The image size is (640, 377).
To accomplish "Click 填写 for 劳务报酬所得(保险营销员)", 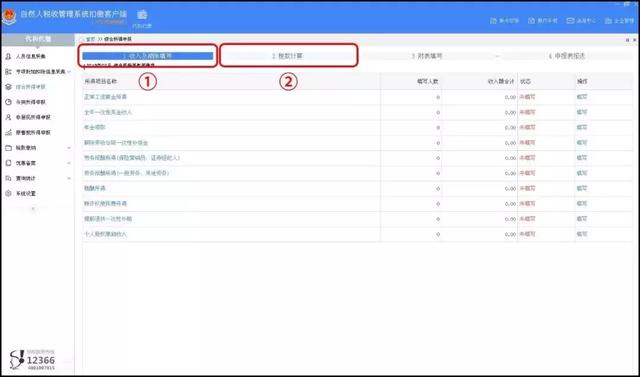I will [x=582, y=158].
